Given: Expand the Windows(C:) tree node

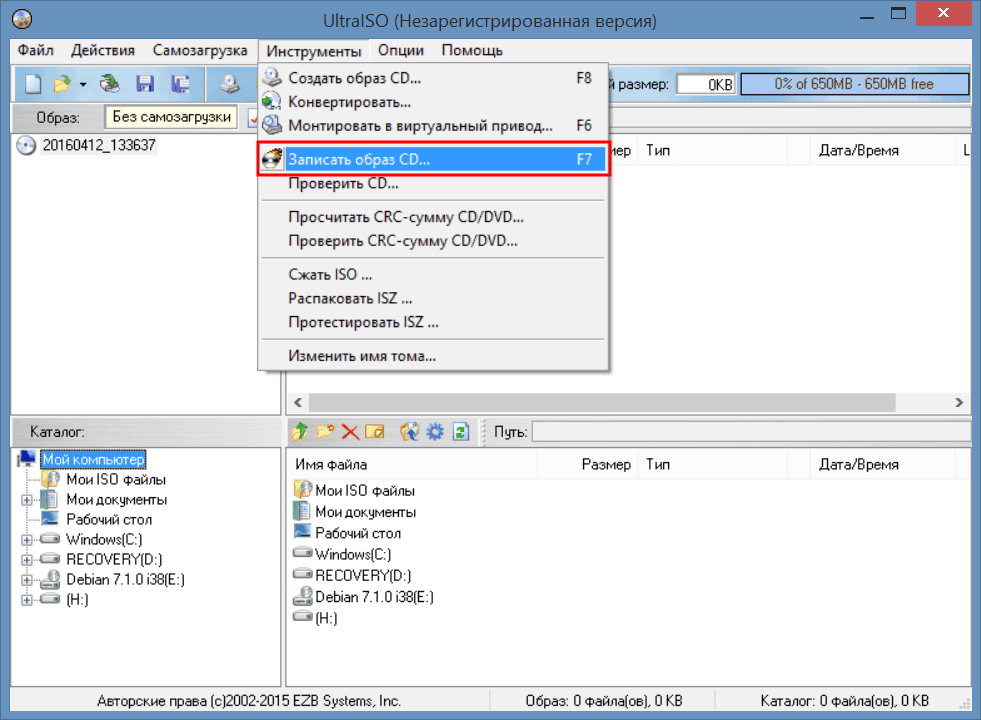Looking at the screenshot, I should 27,540.
